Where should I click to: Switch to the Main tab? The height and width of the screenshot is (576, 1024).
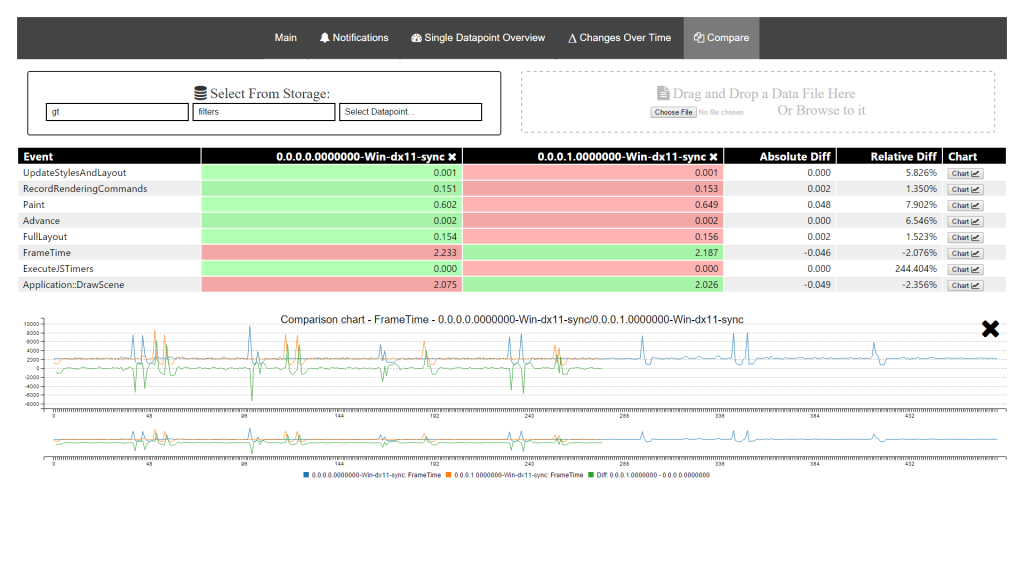[285, 37]
